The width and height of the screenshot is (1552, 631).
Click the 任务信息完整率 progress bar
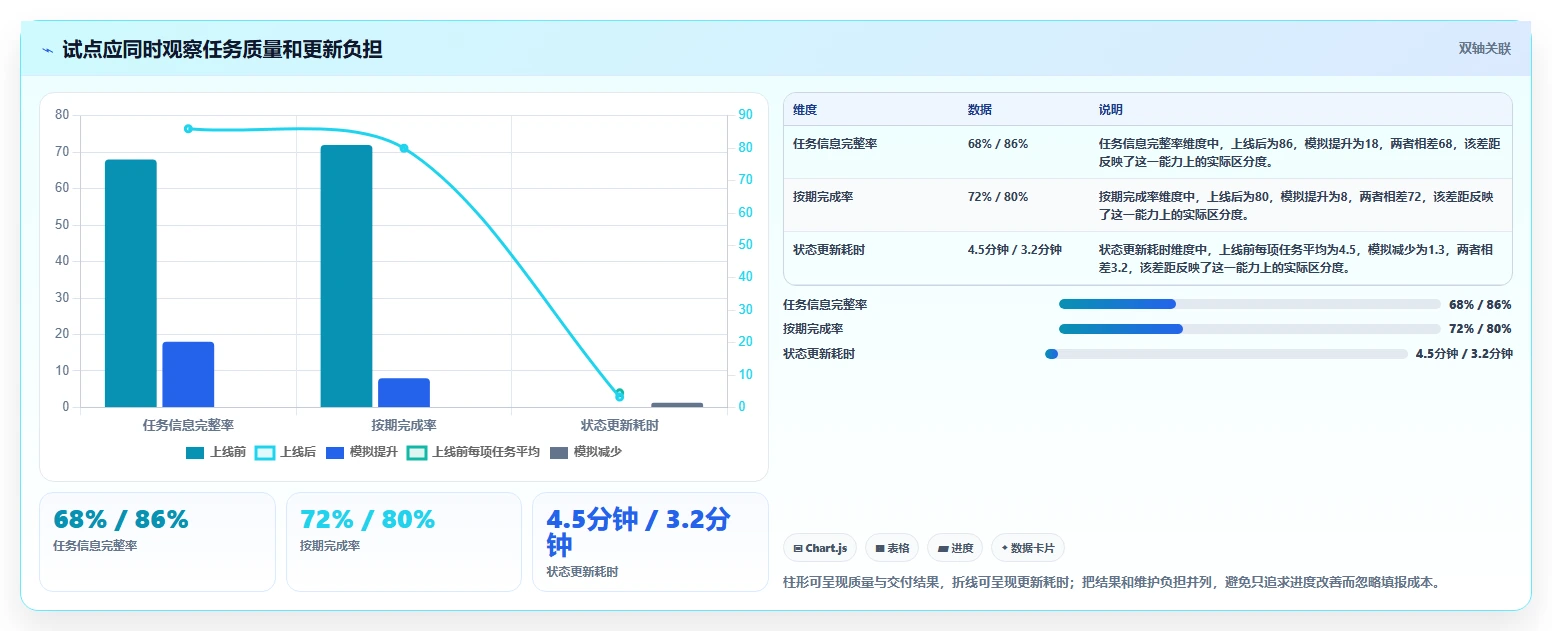(x=1250, y=305)
